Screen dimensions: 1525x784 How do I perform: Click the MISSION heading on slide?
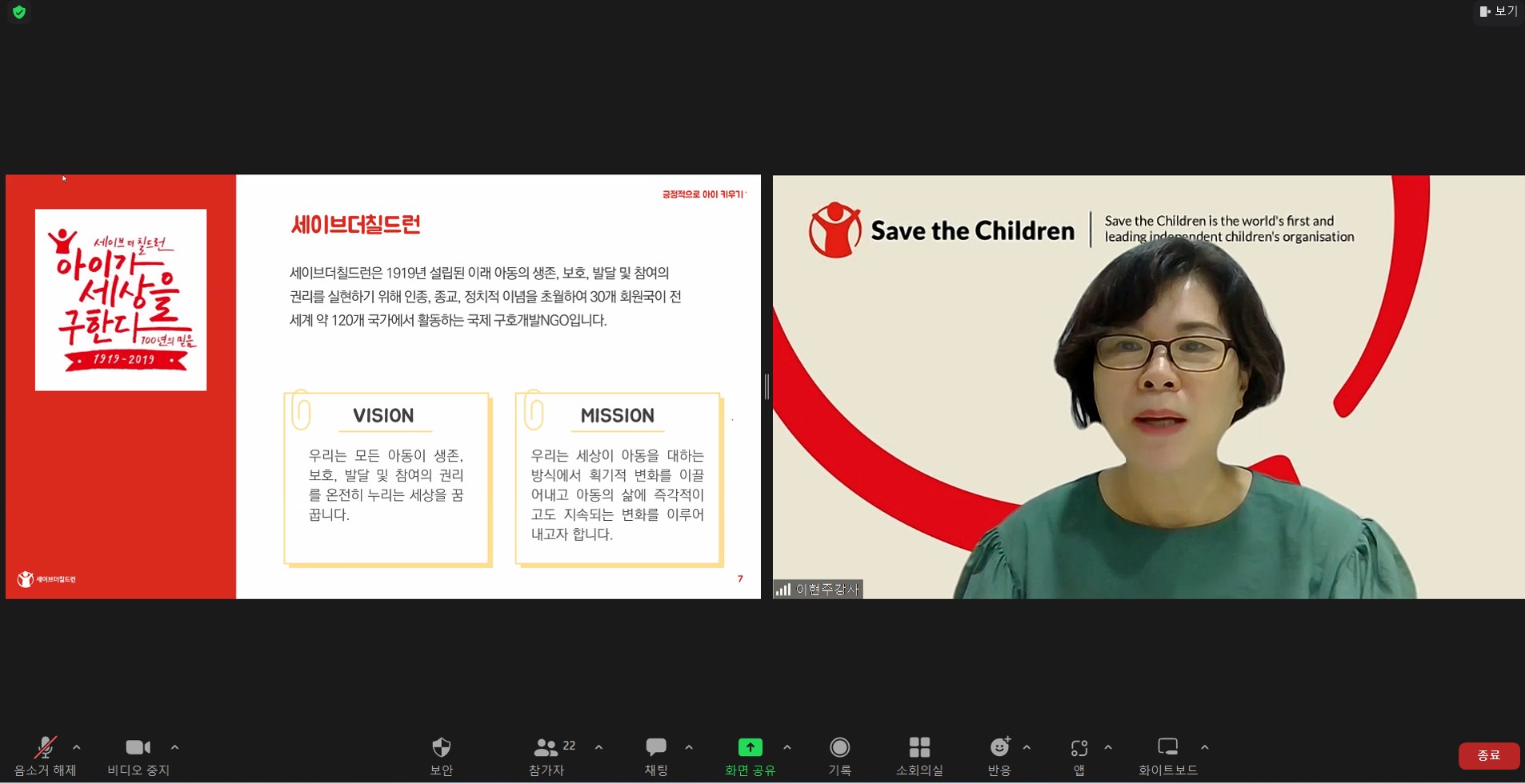tap(618, 415)
